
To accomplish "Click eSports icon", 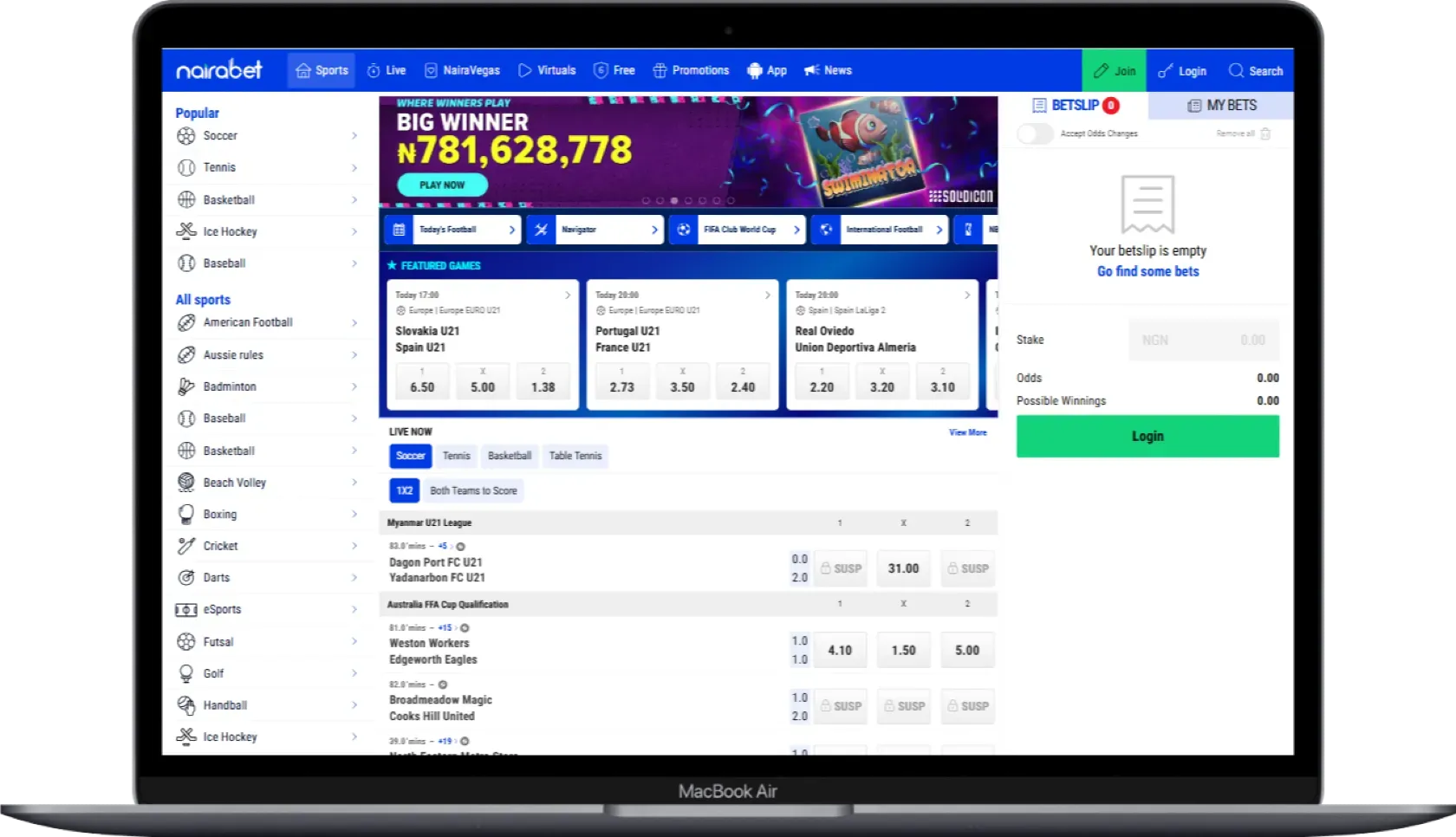I will click(x=185, y=610).
